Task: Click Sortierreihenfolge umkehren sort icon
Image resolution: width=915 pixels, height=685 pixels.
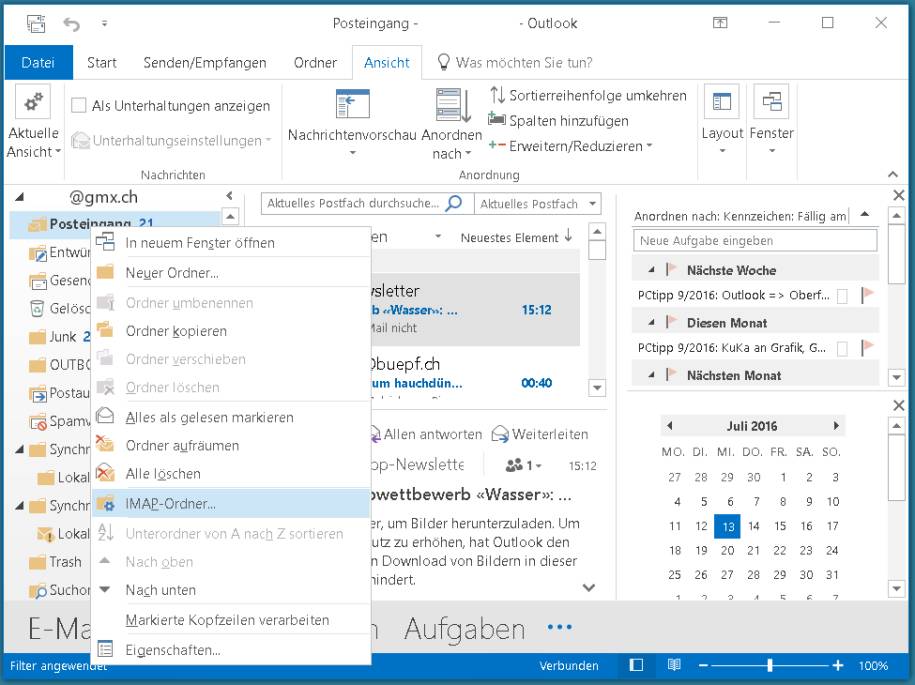Action: point(497,95)
